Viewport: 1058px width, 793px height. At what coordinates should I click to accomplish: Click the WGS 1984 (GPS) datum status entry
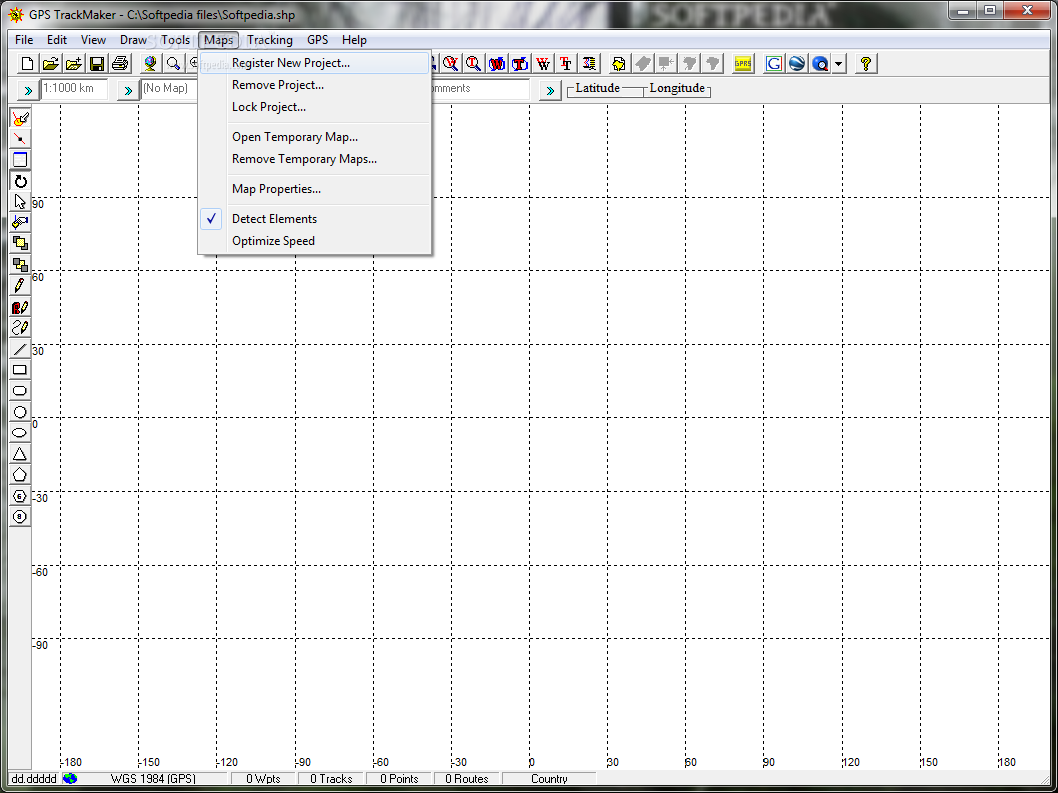[153, 778]
